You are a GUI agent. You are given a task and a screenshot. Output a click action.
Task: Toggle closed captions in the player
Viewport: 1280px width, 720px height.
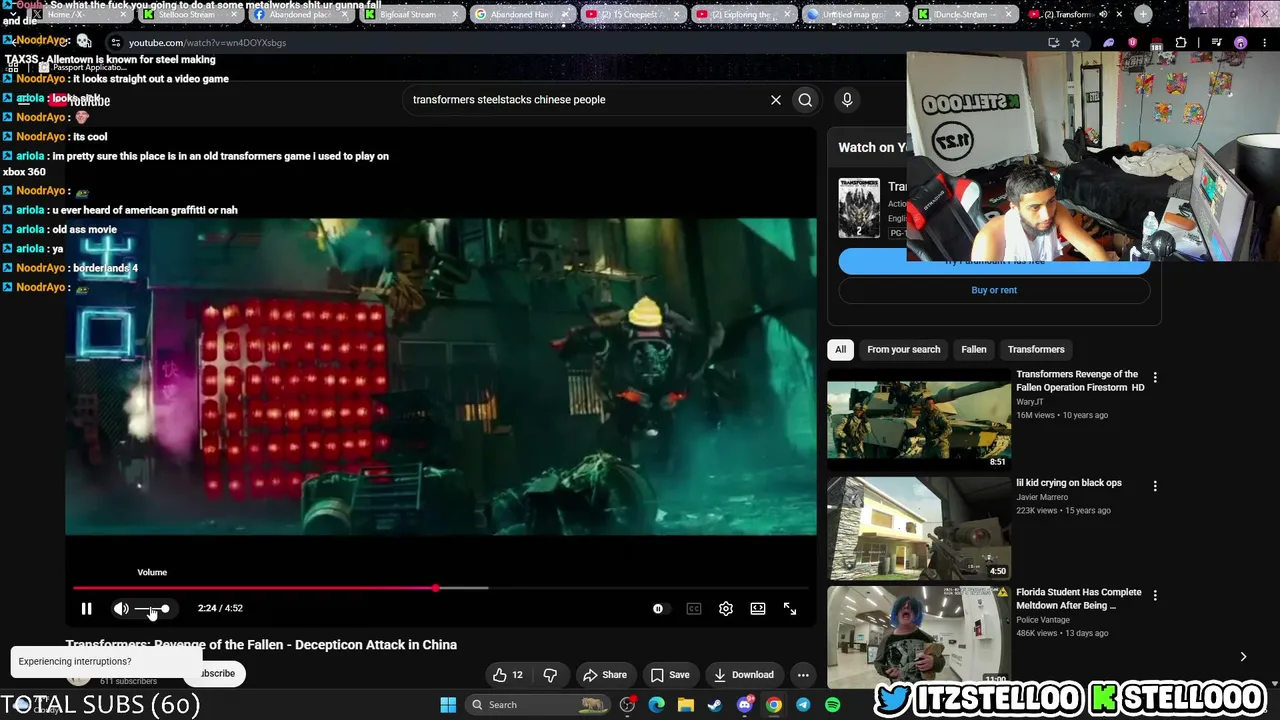click(694, 608)
